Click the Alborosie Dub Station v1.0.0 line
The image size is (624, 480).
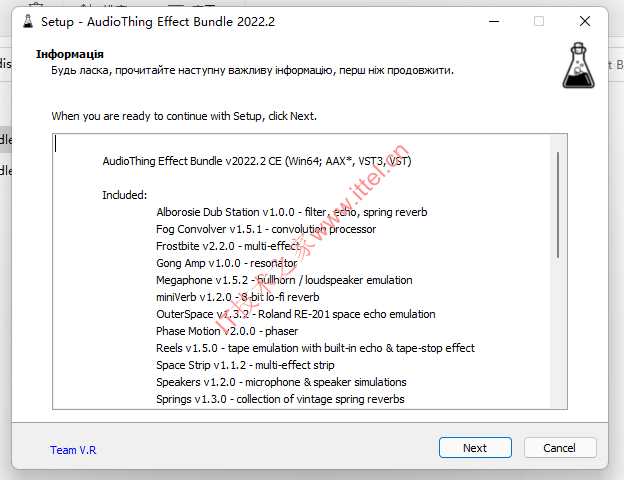point(292,212)
